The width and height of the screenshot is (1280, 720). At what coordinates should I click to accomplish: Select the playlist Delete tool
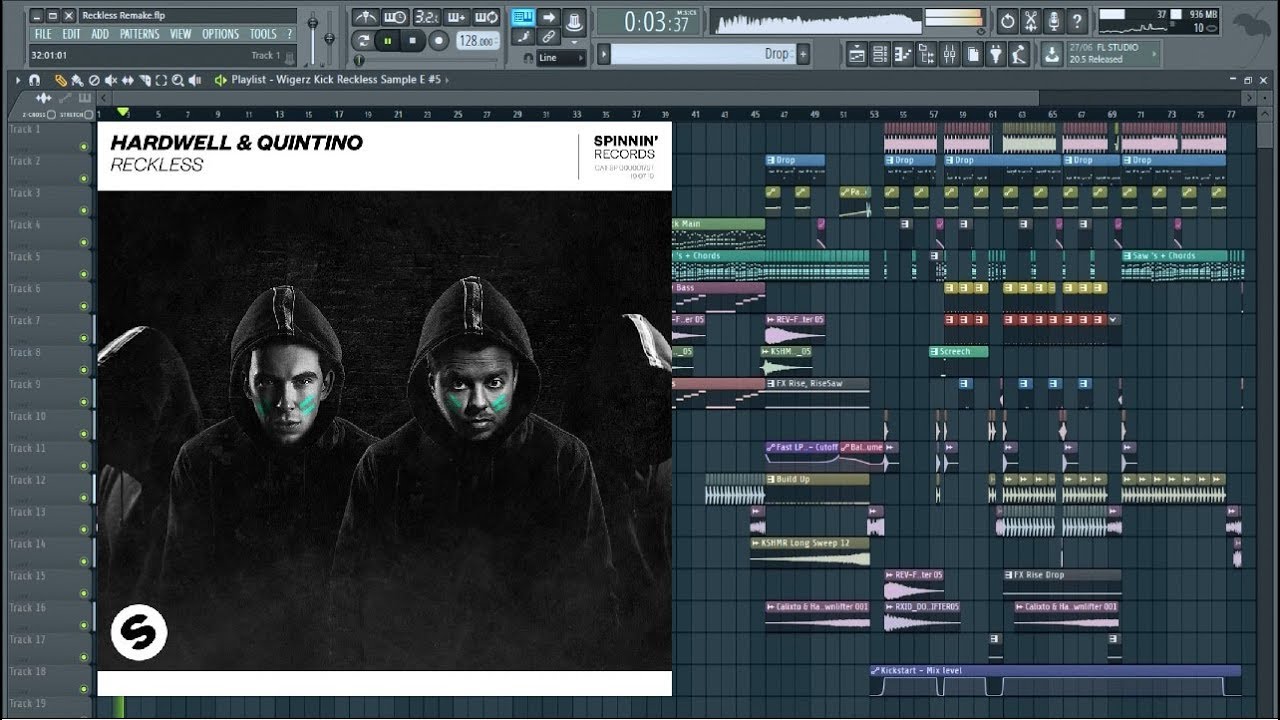pos(94,80)
